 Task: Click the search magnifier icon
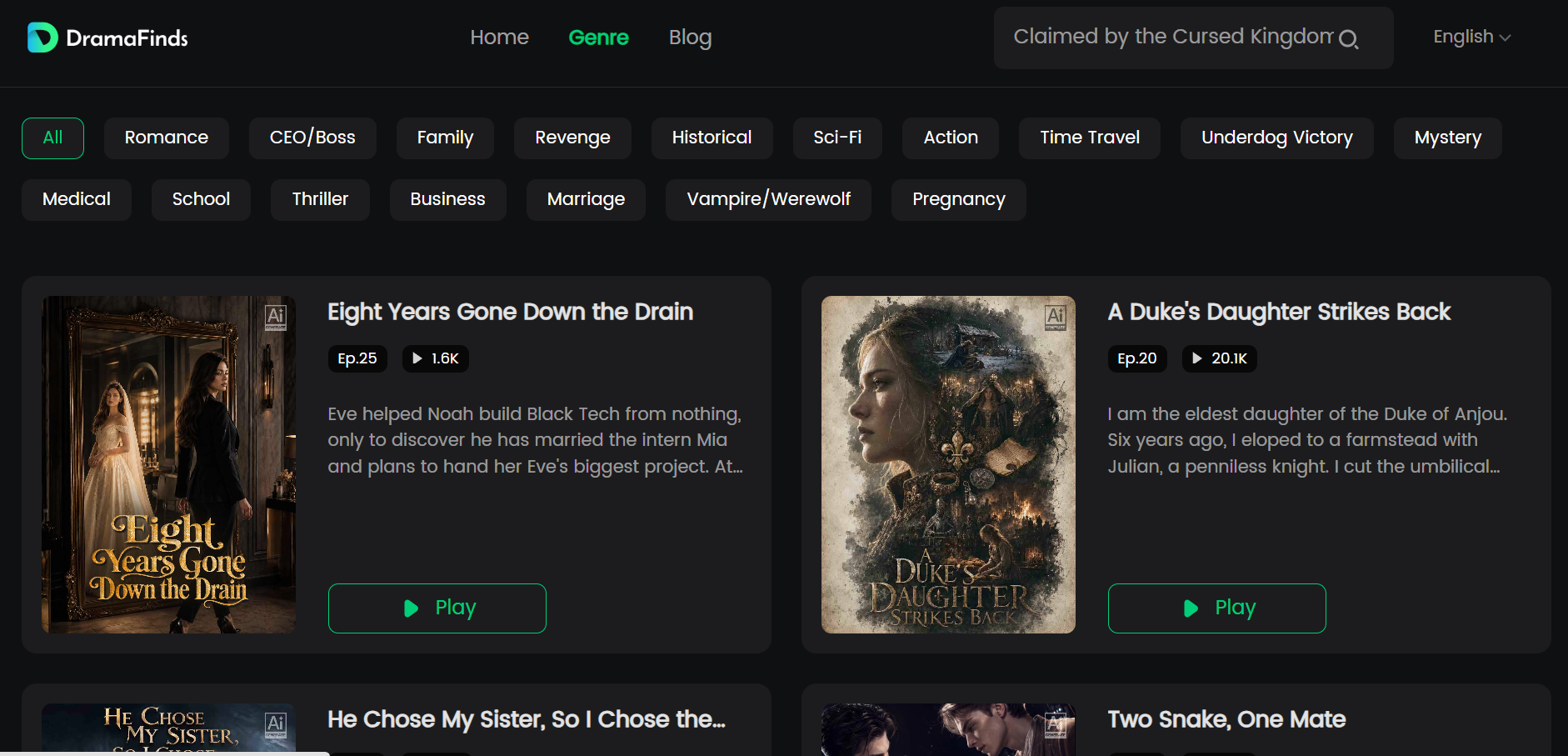1348,38
